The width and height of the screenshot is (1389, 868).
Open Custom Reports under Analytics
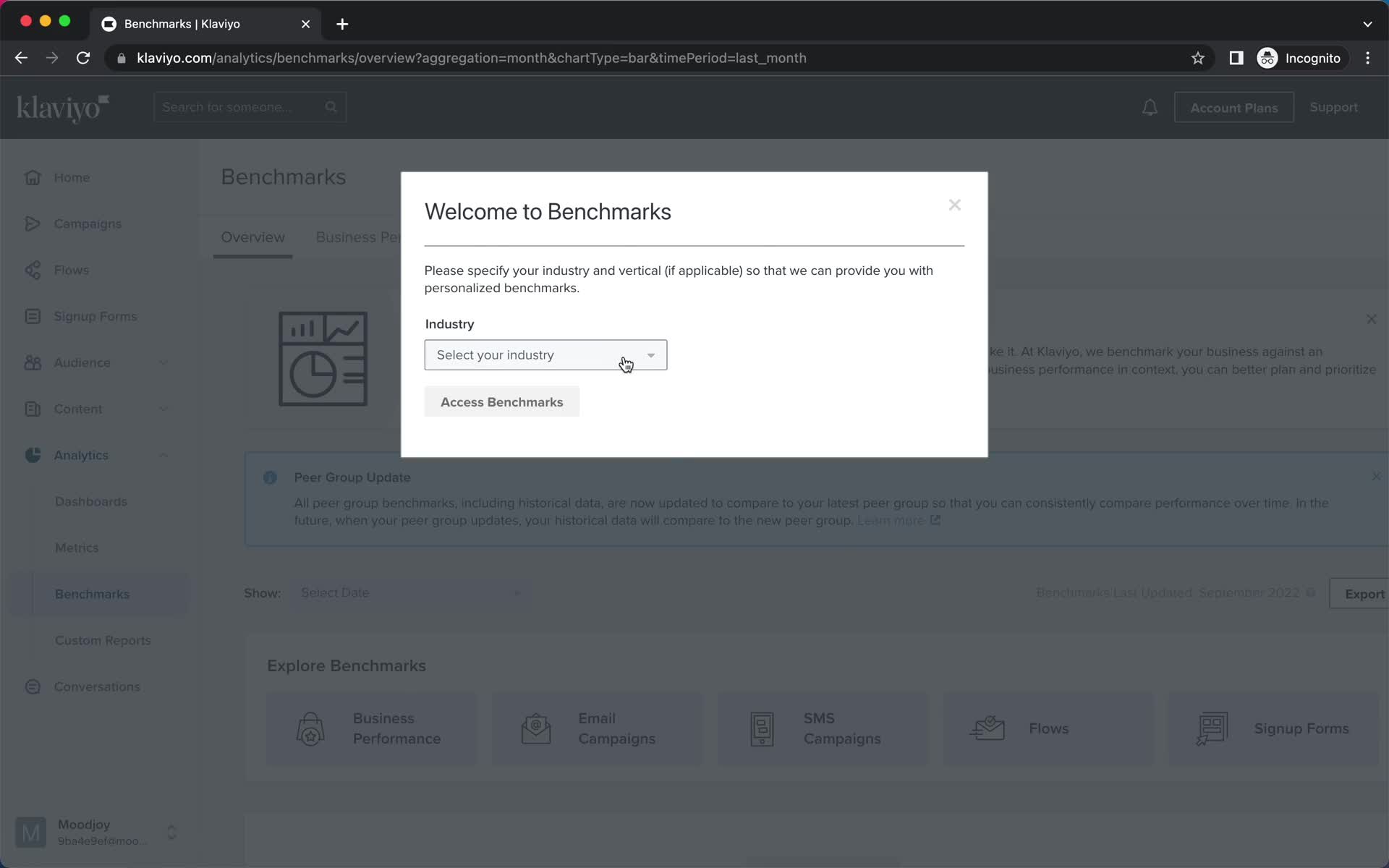coord(103,641)
